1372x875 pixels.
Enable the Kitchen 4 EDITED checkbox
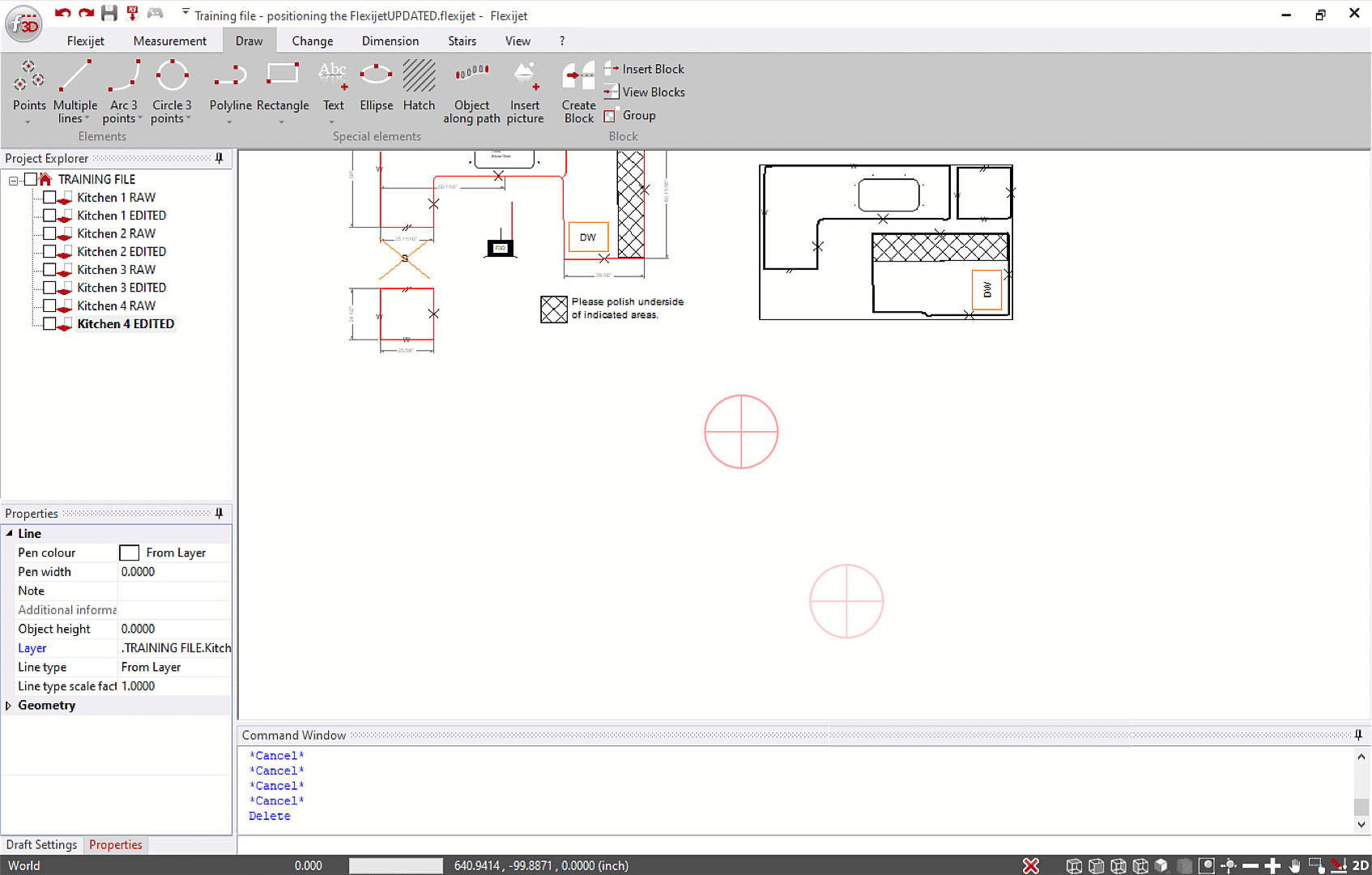(51, 323)
